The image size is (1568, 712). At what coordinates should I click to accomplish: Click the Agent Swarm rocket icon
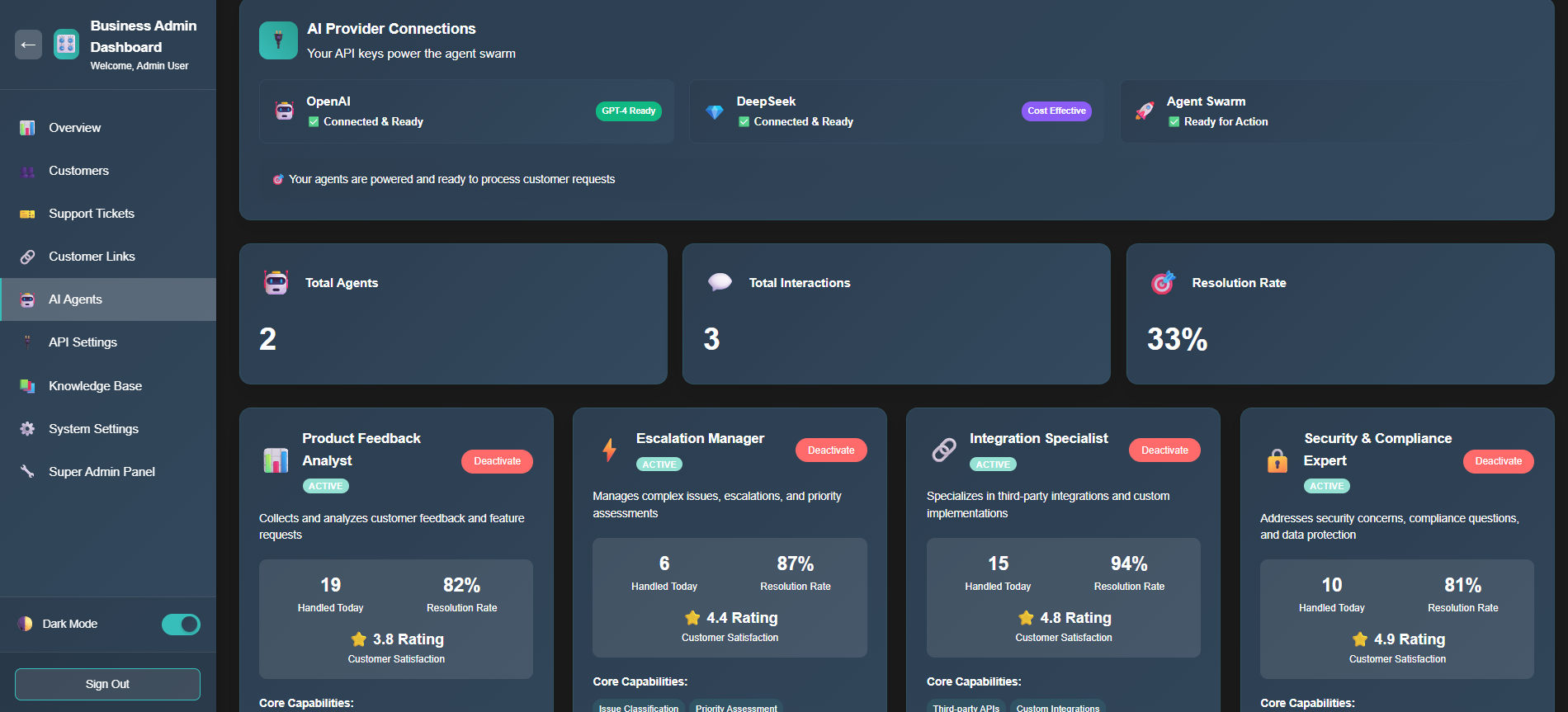(1145, 111)
